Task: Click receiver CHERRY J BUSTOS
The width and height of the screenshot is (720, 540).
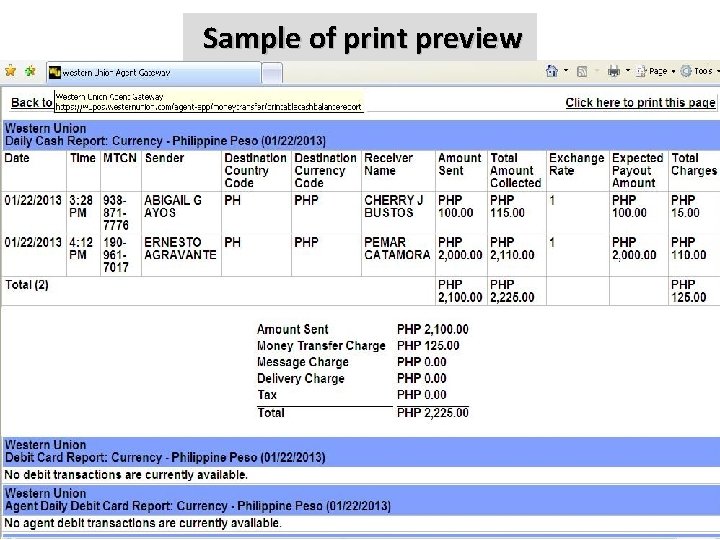Action: click(x=394, y=206)
